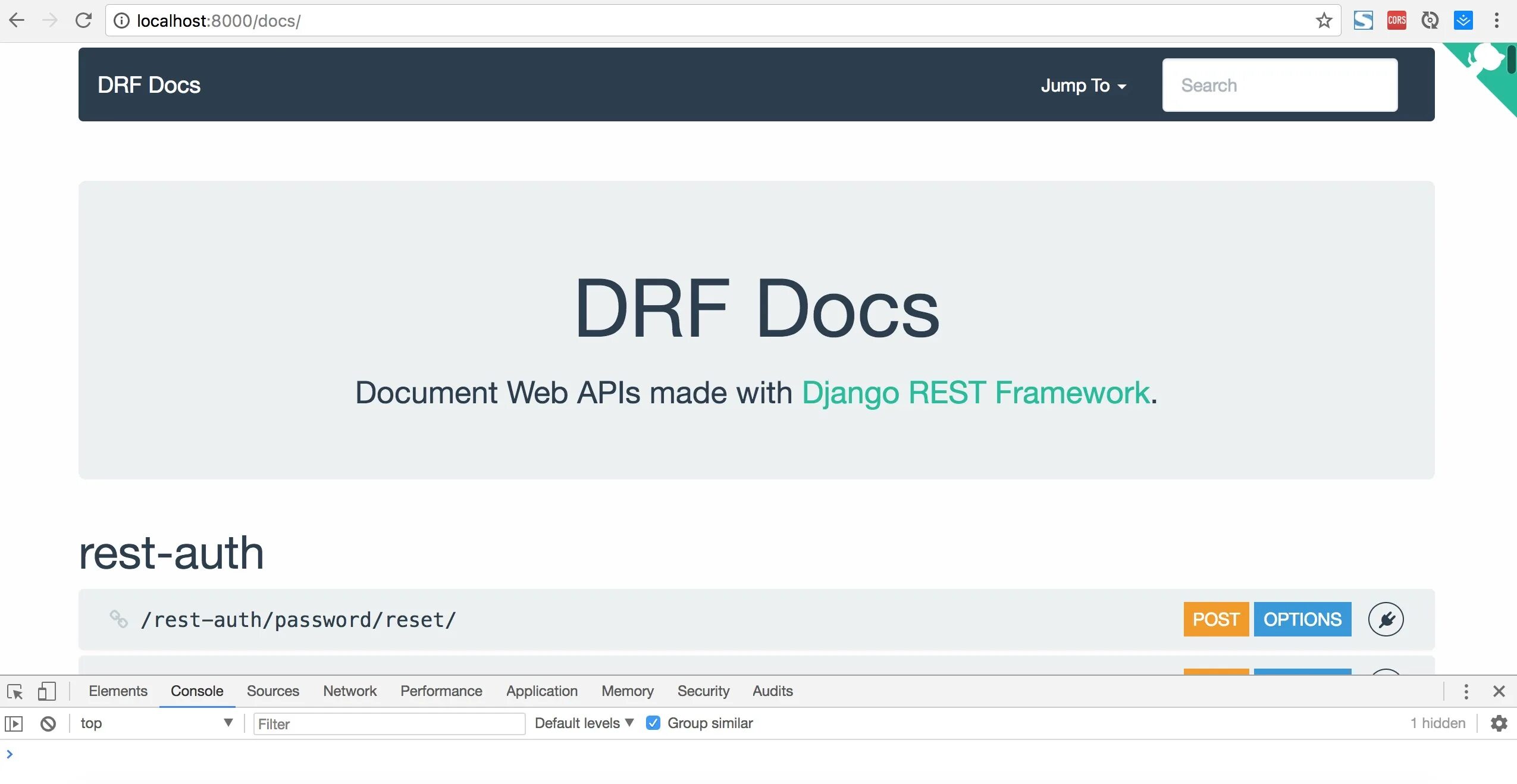Click the navbar Search input field

1280,85
